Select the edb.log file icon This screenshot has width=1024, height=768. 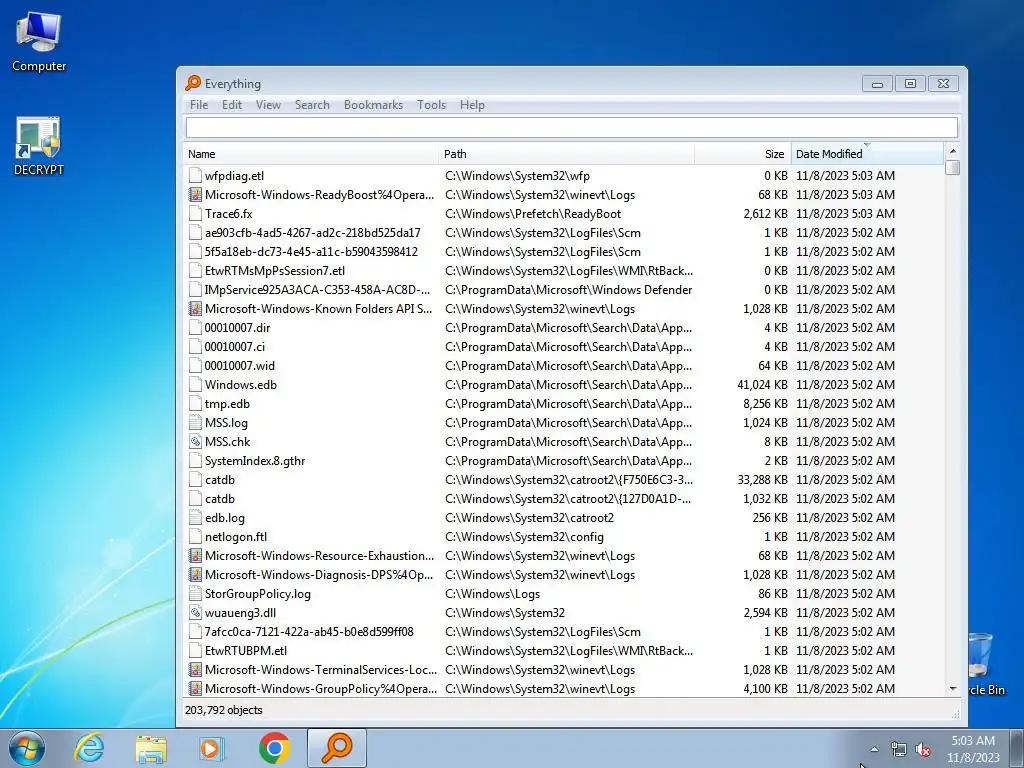[x=195, y=518]
